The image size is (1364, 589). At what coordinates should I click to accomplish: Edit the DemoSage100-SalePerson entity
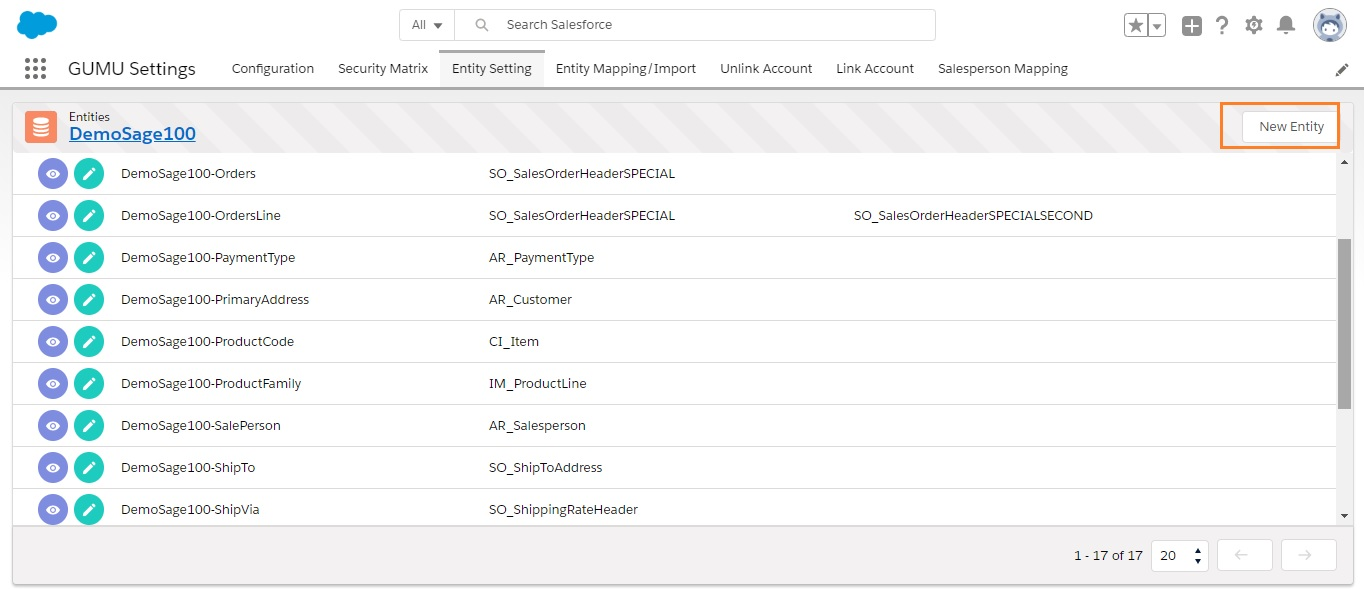click(89, 426)
